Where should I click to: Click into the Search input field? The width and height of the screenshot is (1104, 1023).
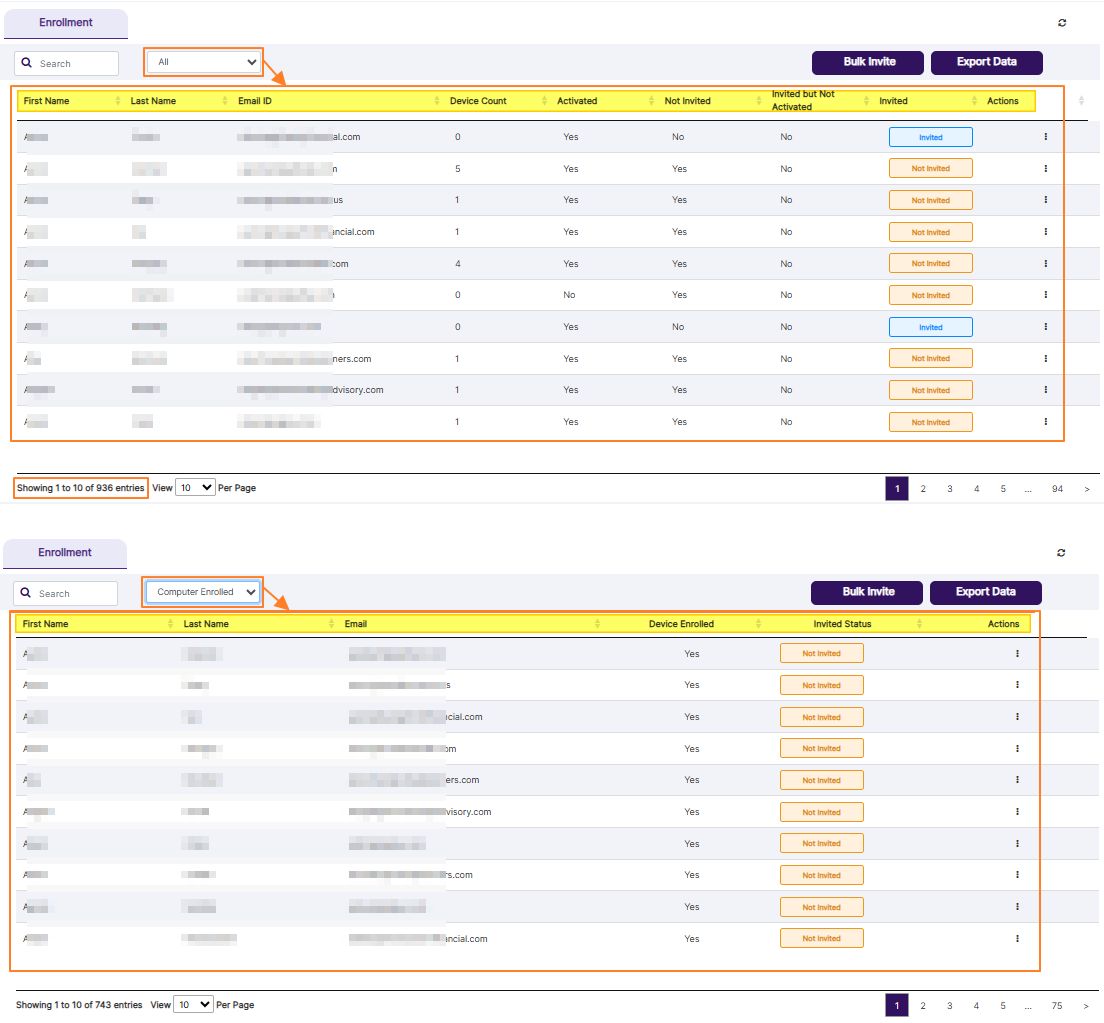pos(70,63)
